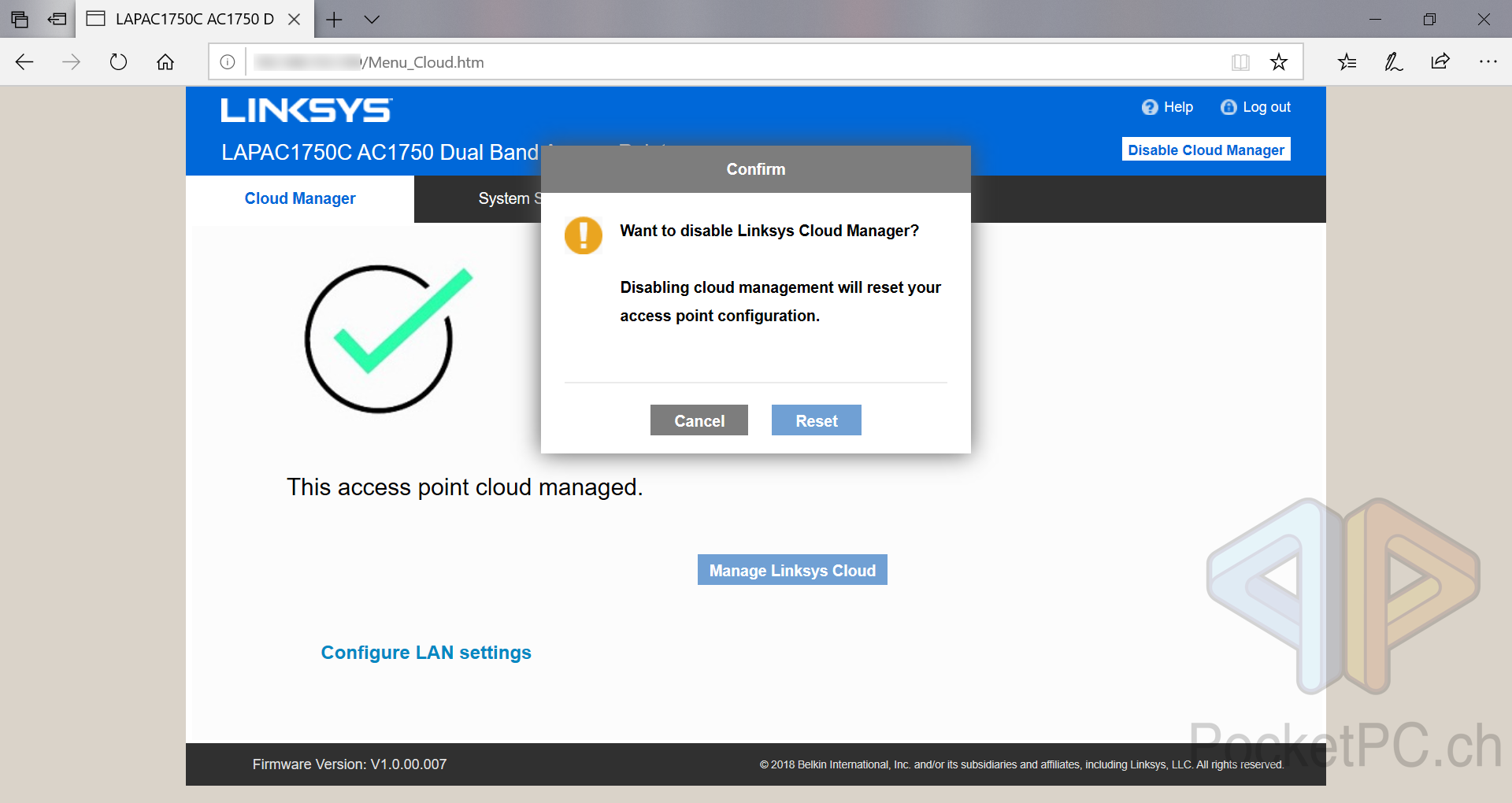Close the LAPAC1750C browser tab

[x=295, y=20]
